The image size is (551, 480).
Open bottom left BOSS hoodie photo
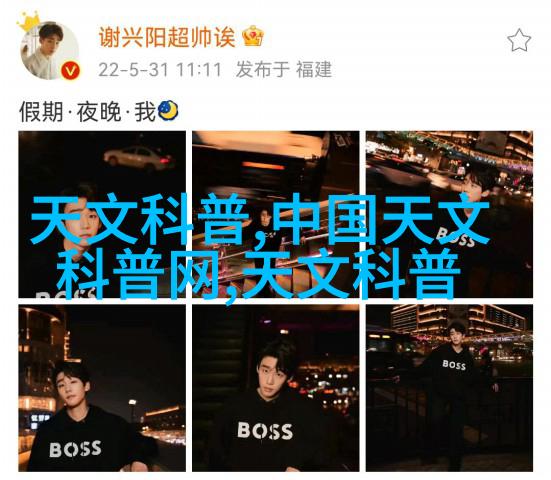(102, 388)
